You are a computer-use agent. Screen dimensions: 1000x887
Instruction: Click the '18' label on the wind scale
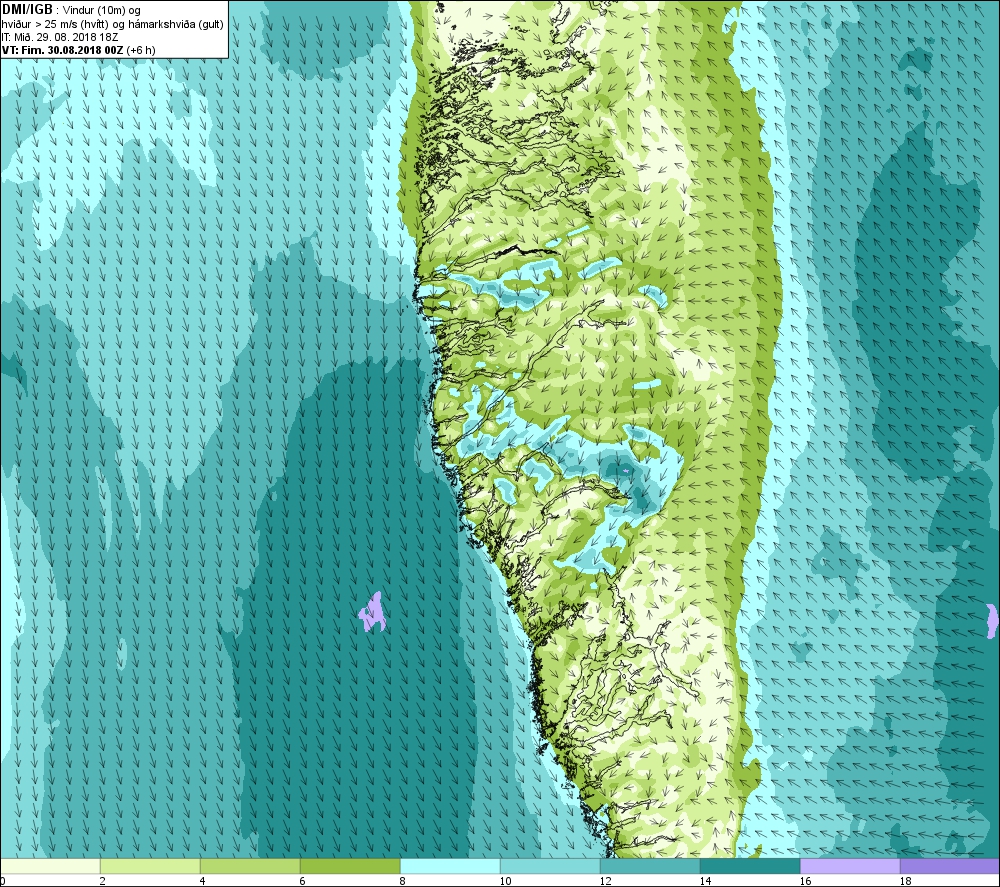pos(905,881)
